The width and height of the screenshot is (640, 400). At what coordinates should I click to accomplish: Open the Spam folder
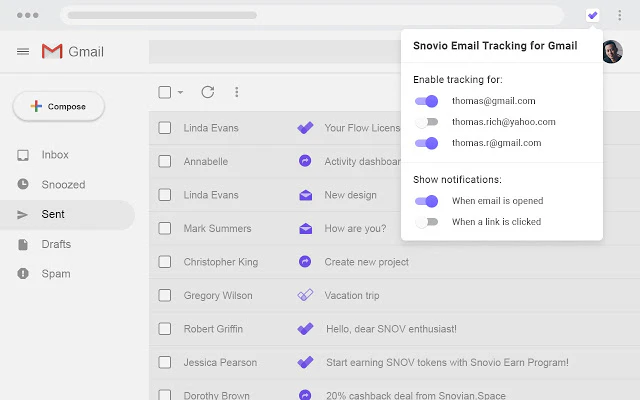point(56,273)
